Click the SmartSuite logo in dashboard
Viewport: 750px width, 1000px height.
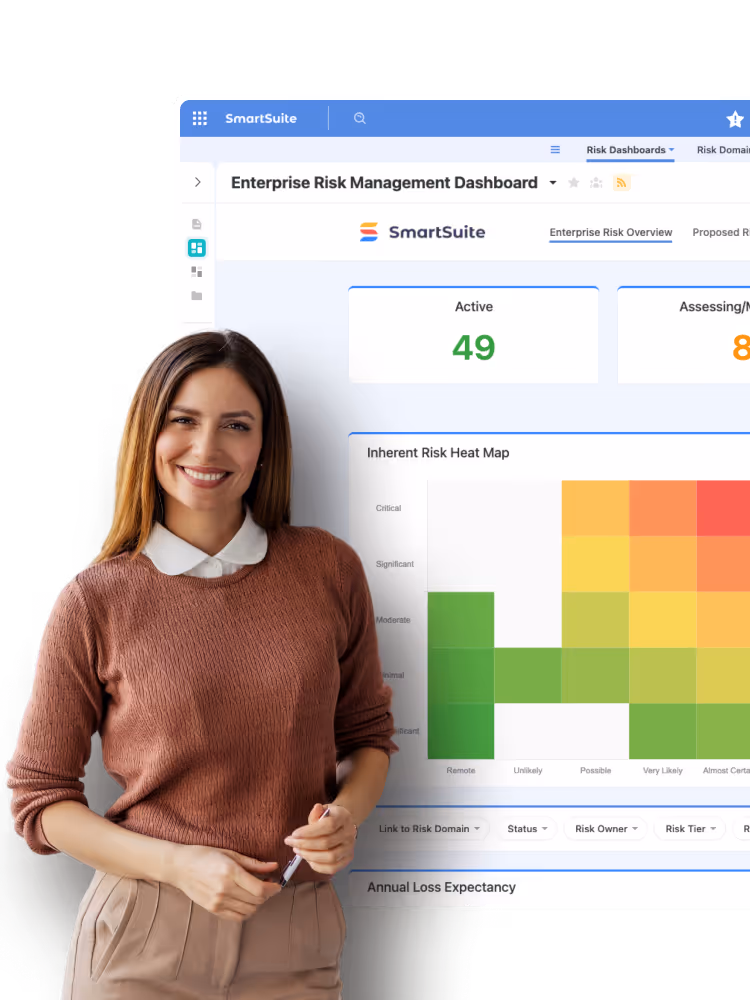pos(422,232)
